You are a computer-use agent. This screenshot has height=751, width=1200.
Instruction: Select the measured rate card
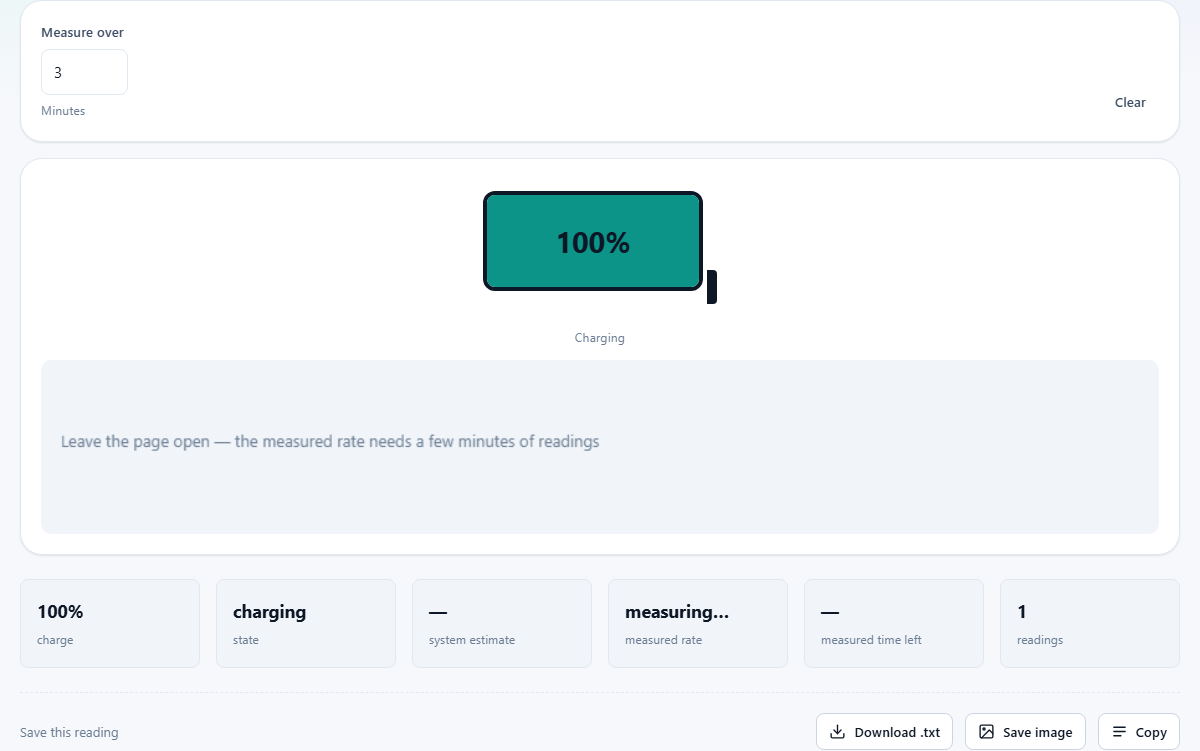click(x=698, y=623)
